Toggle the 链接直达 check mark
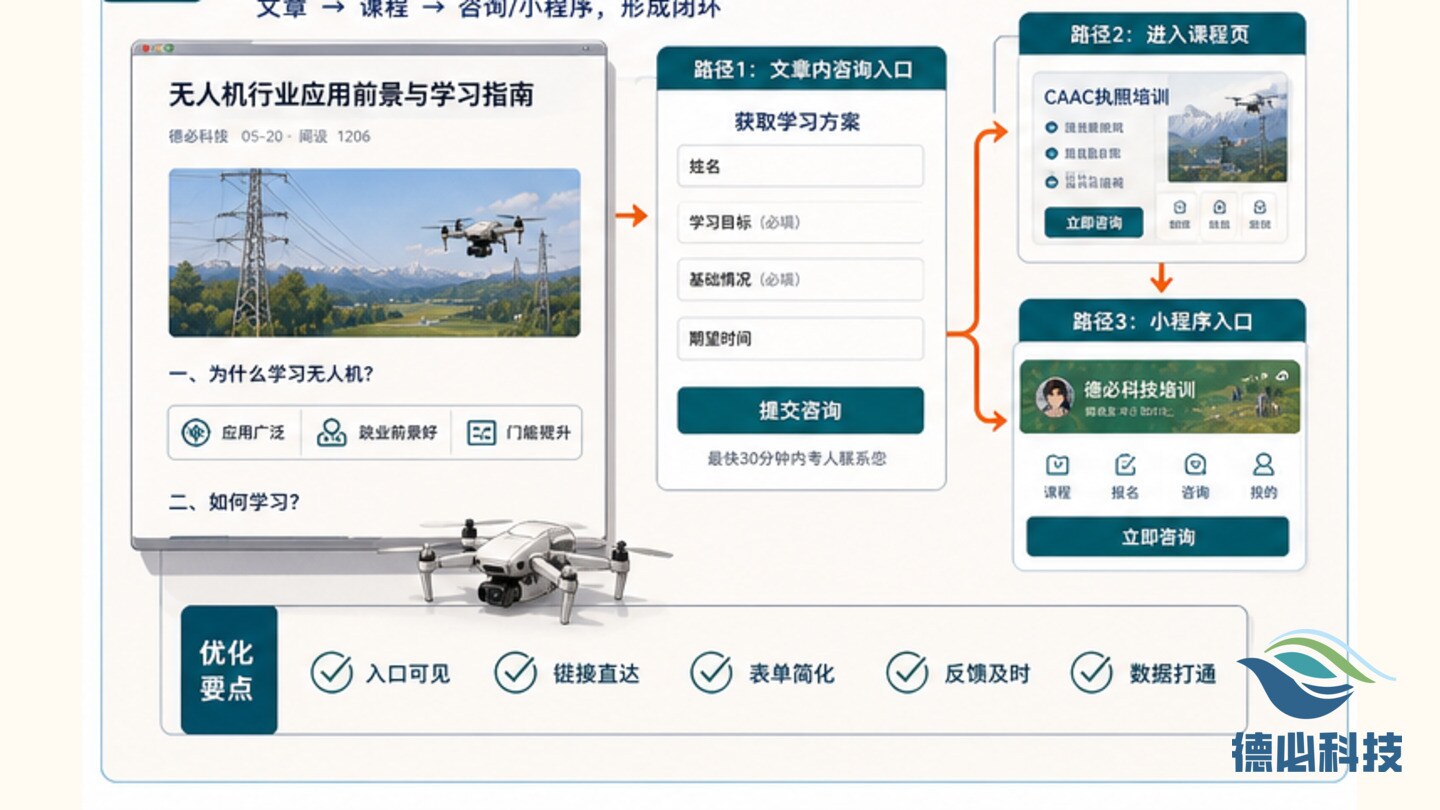The width and height of the screenshot is (1440, 810). [x=516, y=673]
